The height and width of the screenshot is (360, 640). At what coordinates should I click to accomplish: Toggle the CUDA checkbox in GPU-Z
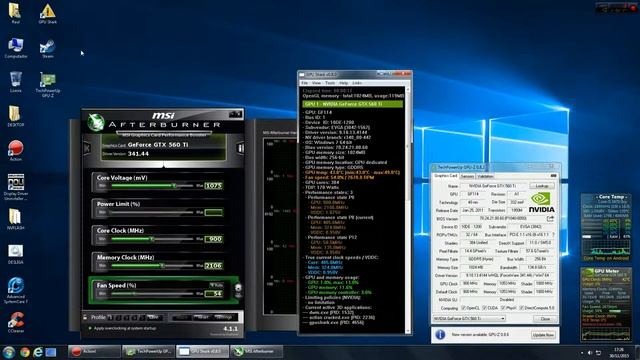(484, 308)
